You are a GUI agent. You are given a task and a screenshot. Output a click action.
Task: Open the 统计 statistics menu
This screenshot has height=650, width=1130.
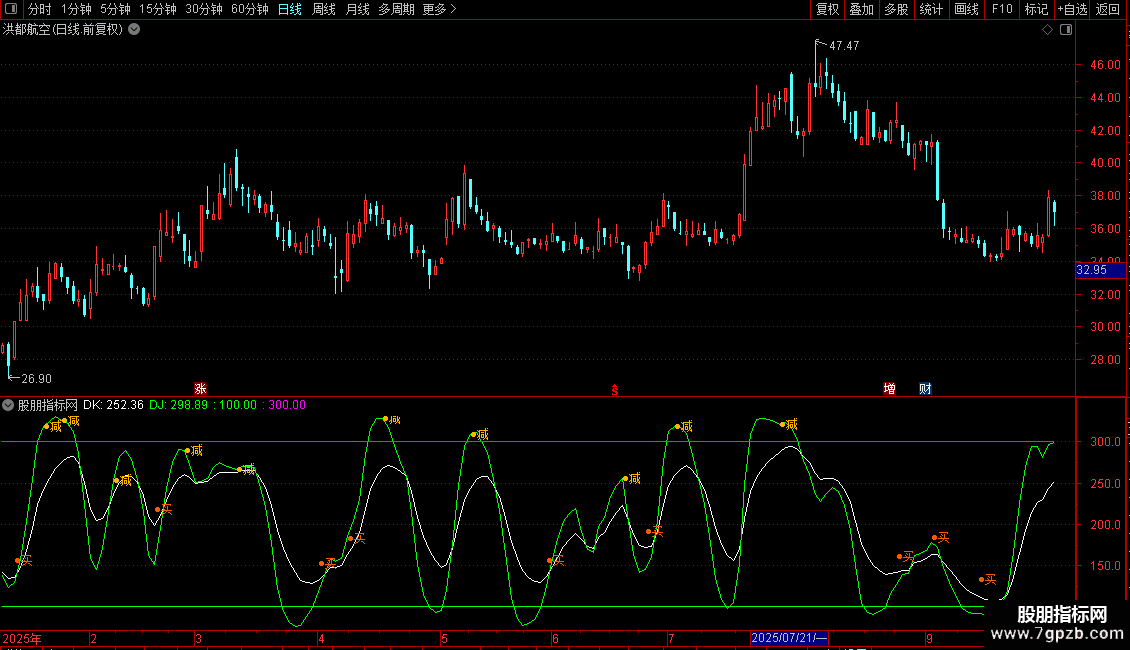pyautogui.click(x=931, y=10)
